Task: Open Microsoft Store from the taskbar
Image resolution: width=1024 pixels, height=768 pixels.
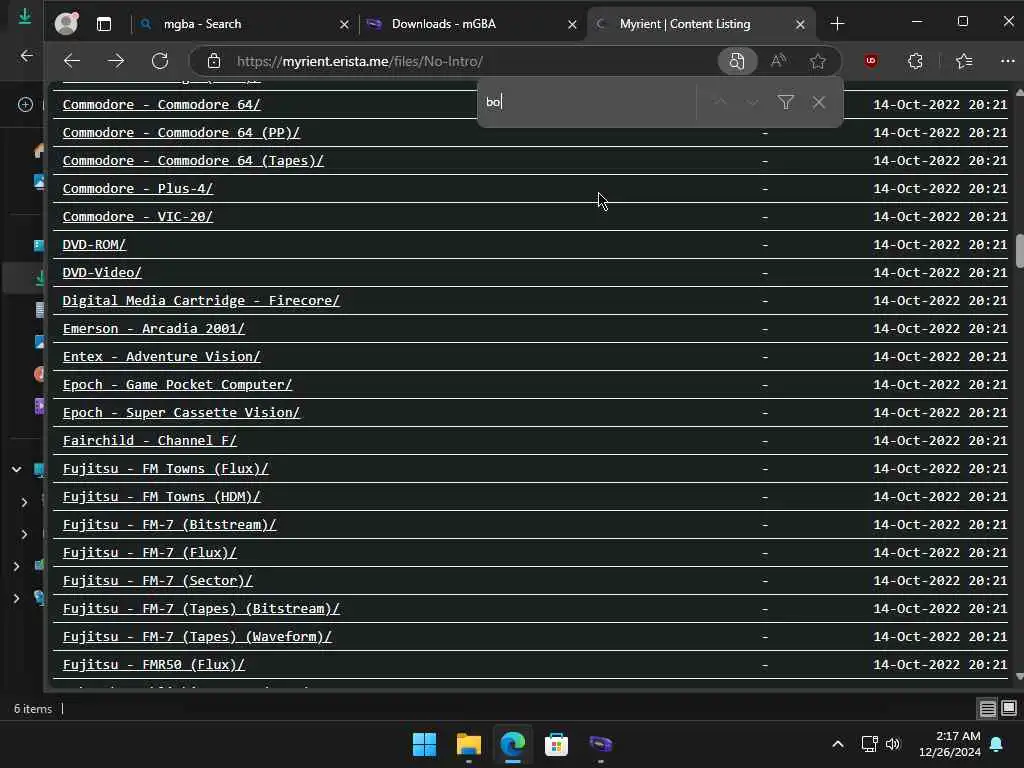Action: 556,744
